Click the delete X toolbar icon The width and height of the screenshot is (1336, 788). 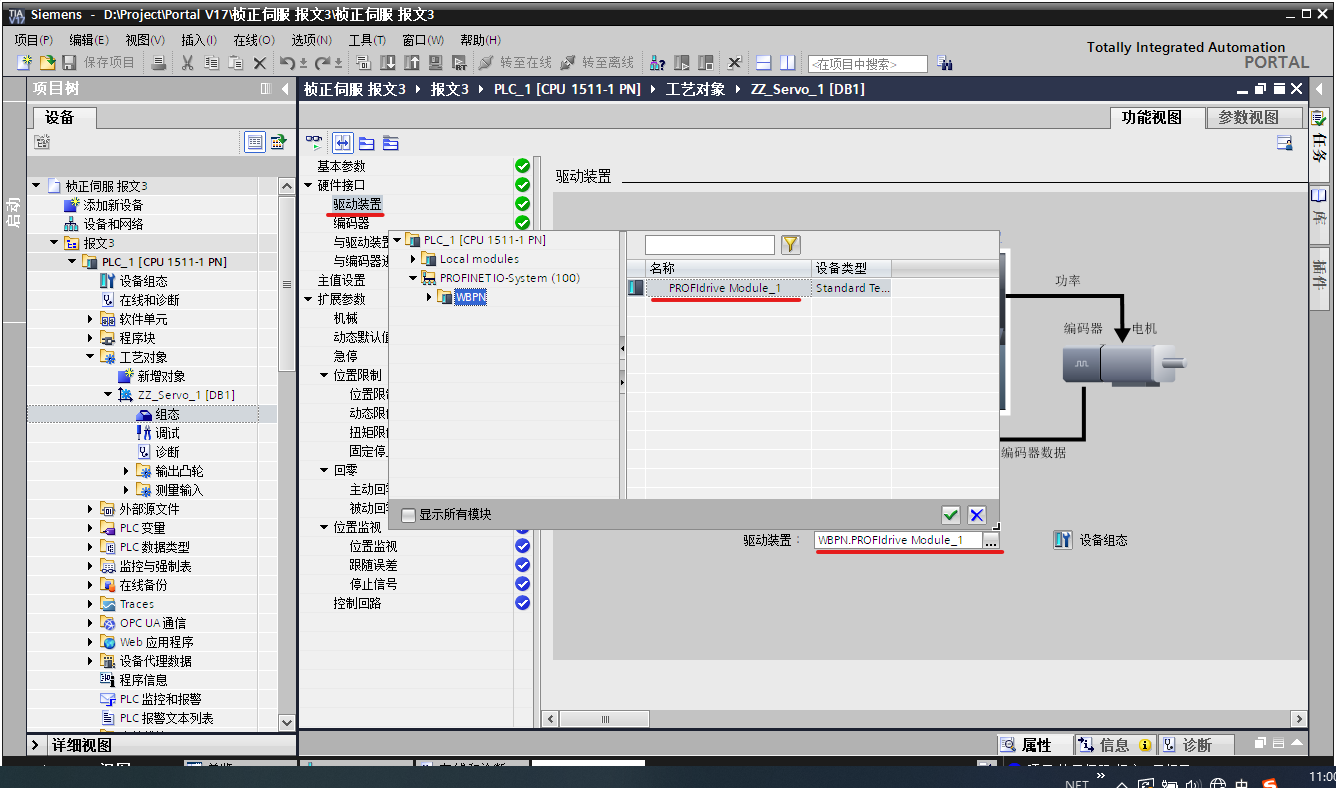click(x=260, y=63)
